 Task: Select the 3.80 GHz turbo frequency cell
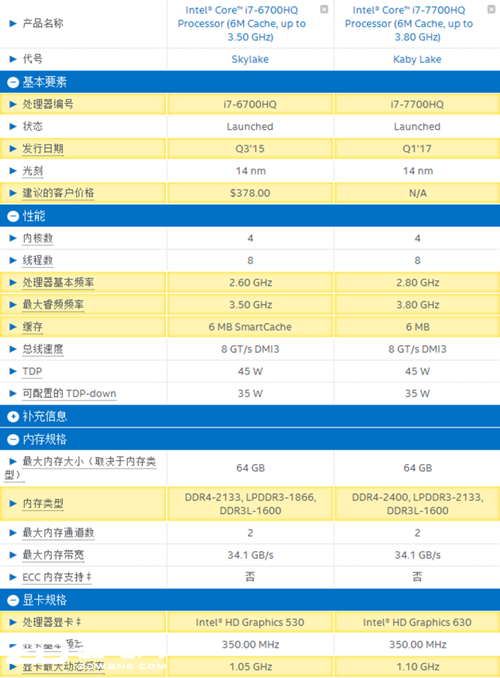pyautogui.click(x=417, y=305)
